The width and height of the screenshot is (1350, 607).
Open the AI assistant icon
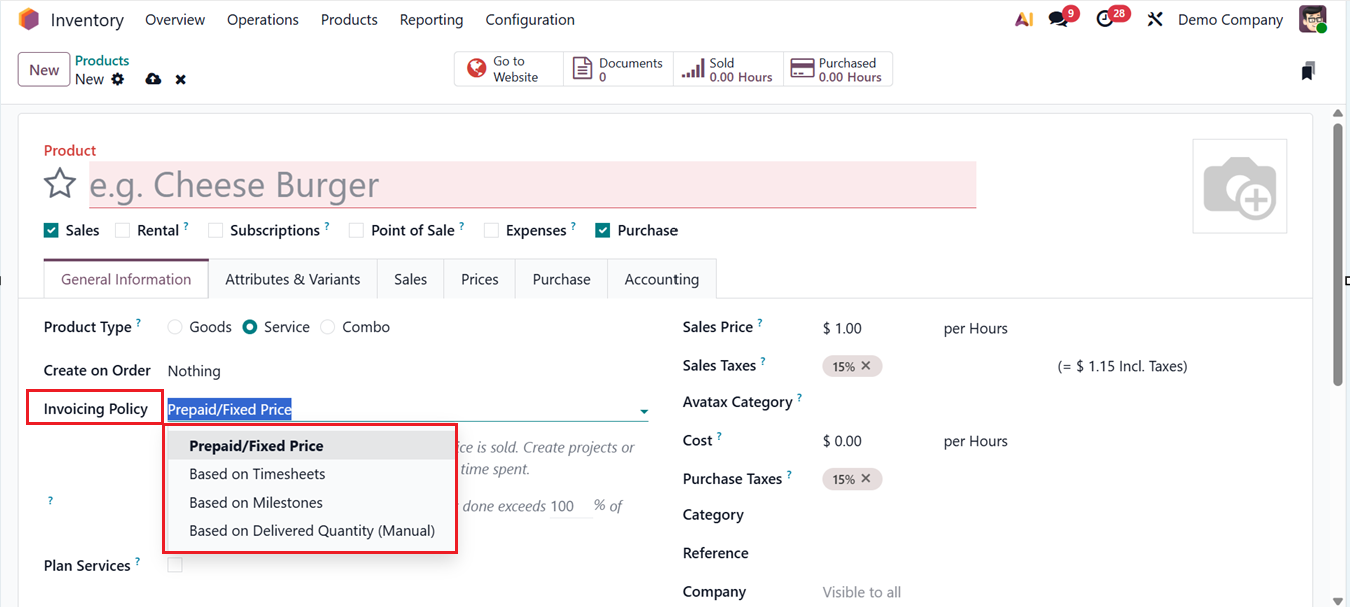click(x=1023, y=18)
